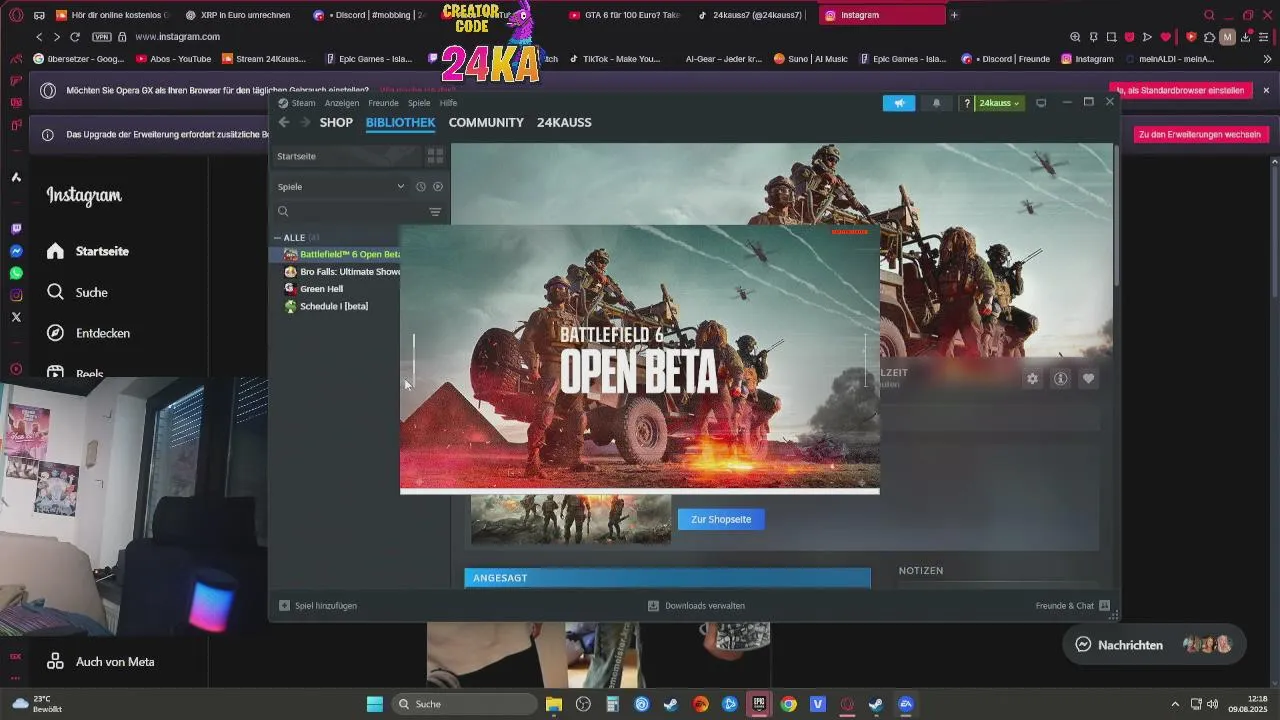Open Steam announcements megaphone button
The image size is (1280, 720).
pyautogui.click(x=899, y=103)
